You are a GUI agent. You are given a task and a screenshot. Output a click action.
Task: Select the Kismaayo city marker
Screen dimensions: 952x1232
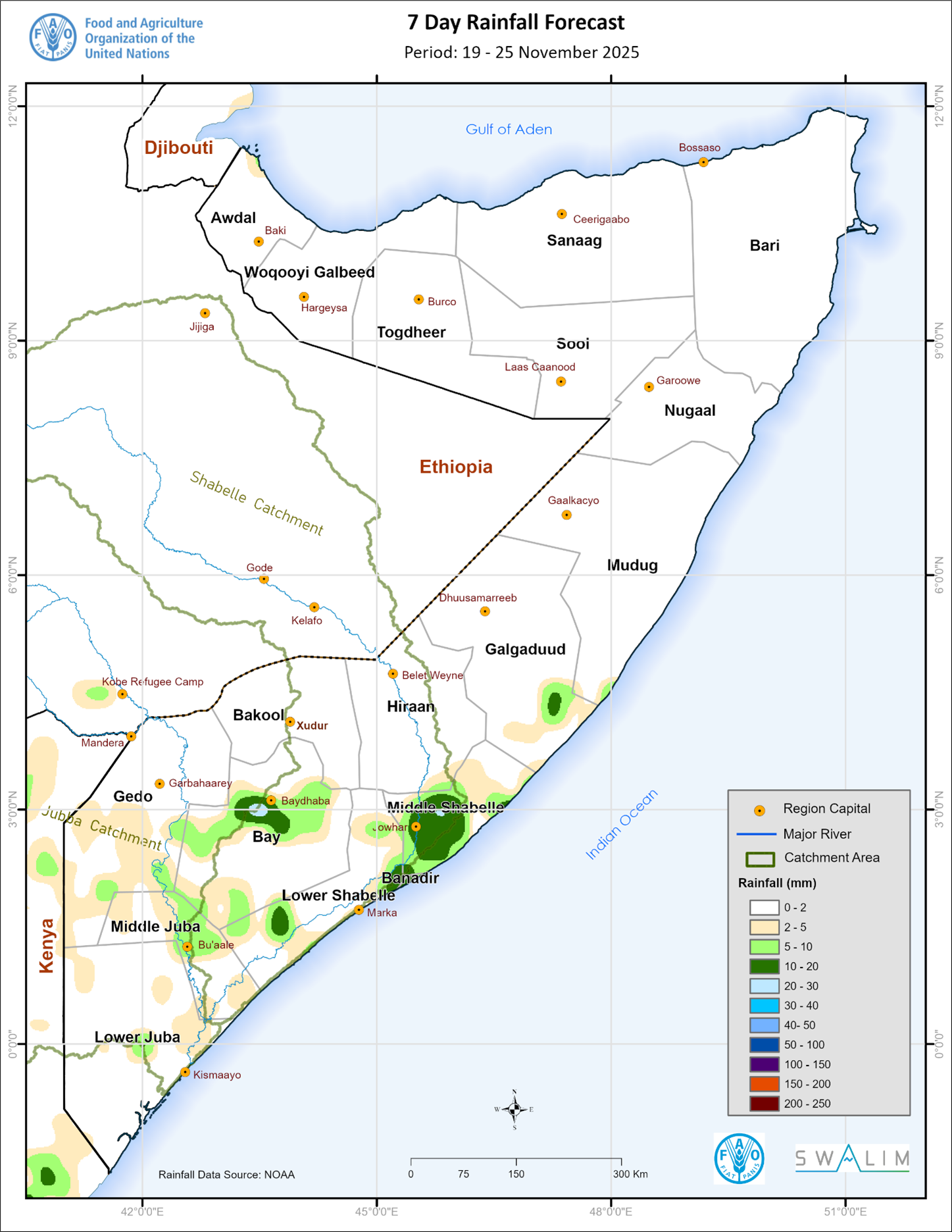click(186, 1072)
